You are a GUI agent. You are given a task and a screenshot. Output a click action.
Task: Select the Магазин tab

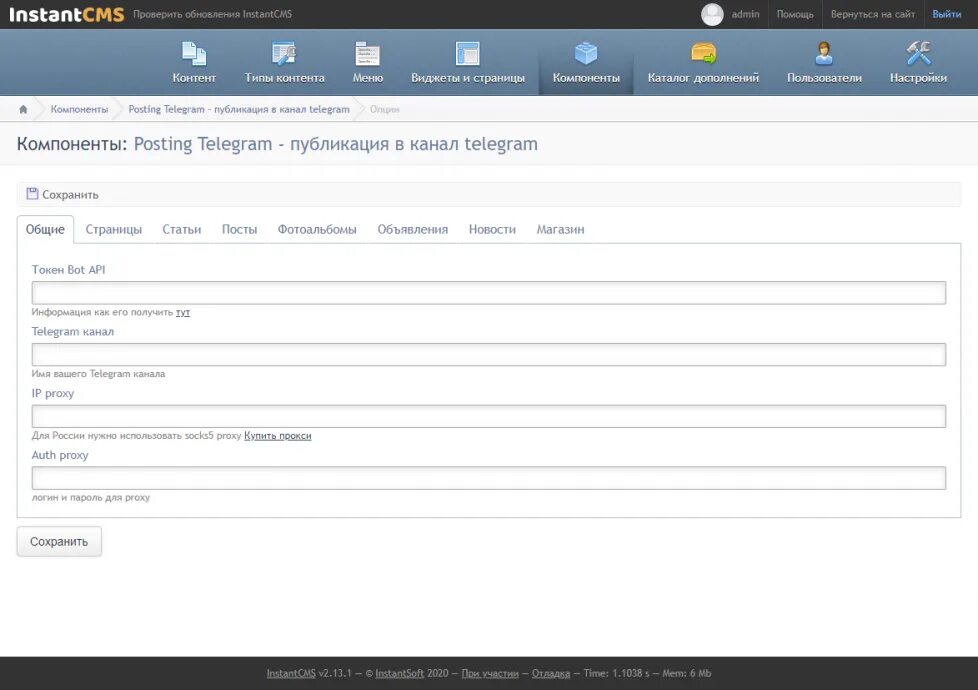coord(560,230)
